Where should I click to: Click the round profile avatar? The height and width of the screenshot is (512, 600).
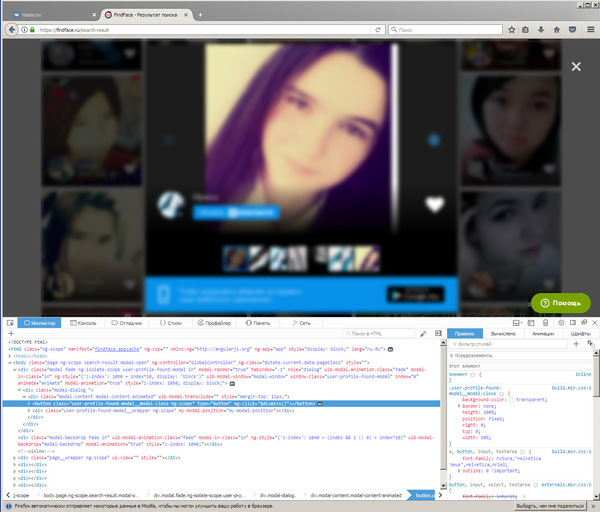[171, 205]
